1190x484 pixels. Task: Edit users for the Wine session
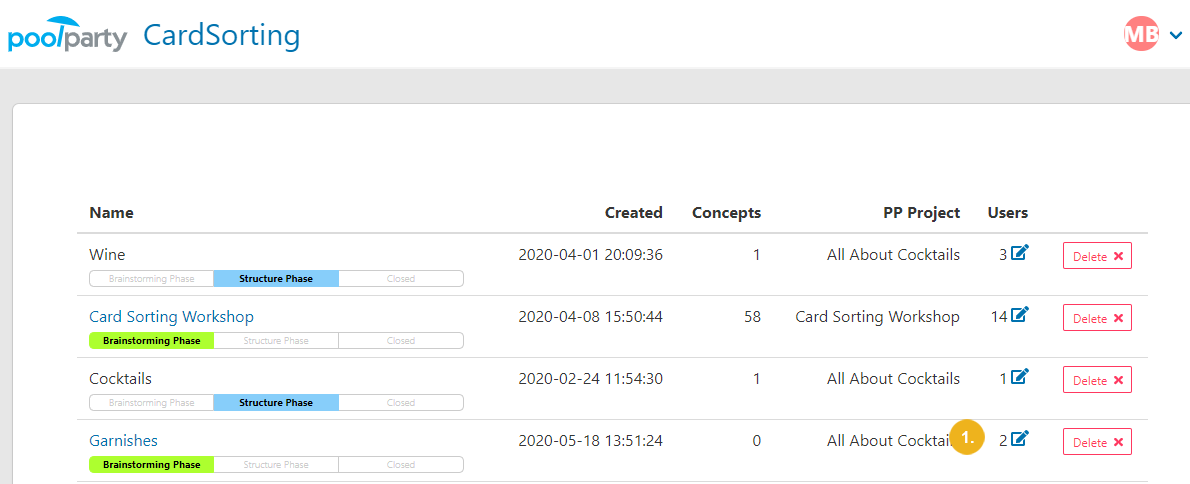coord(1019,253)
